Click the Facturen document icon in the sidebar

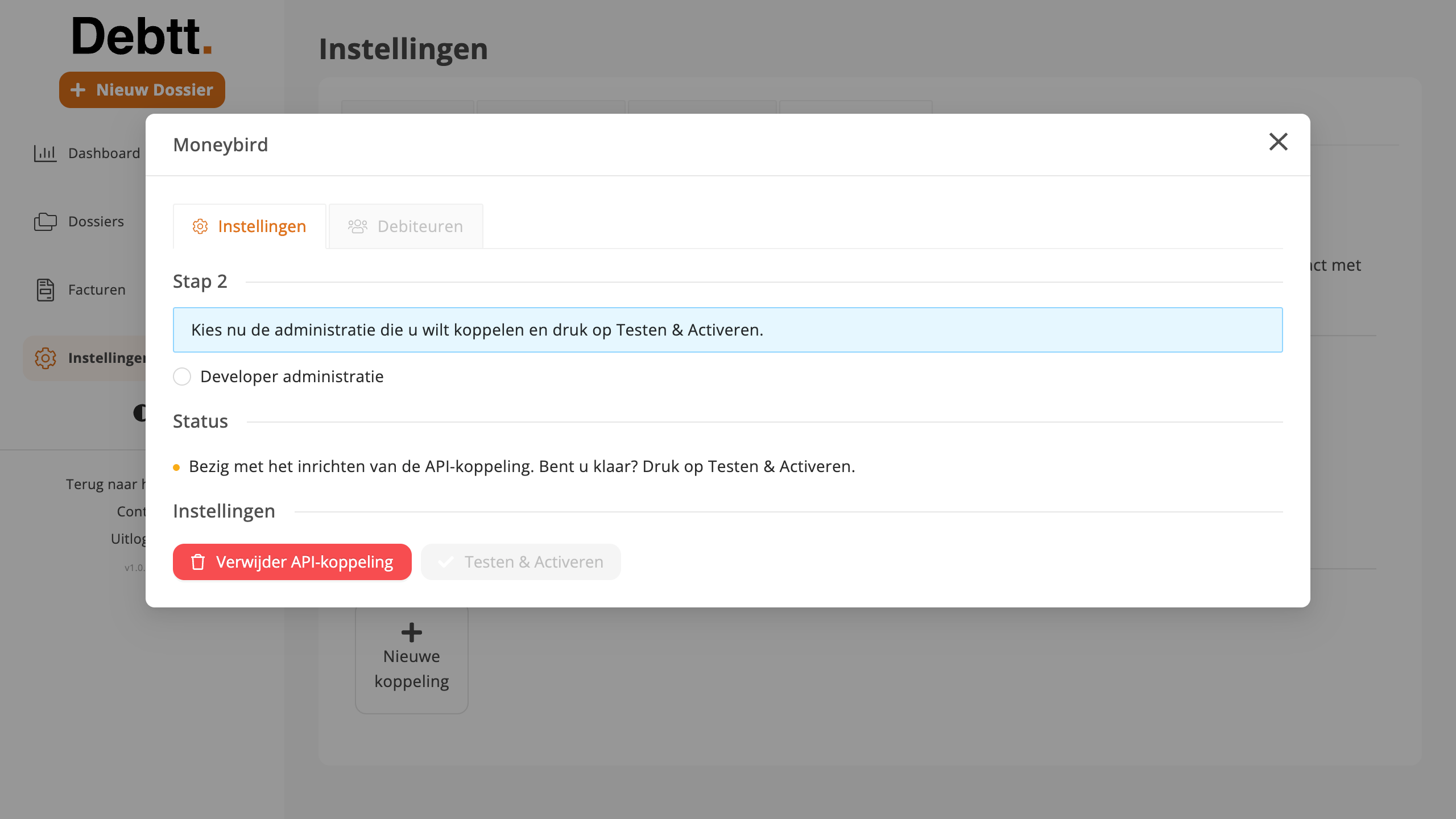(x=45, y=289)
